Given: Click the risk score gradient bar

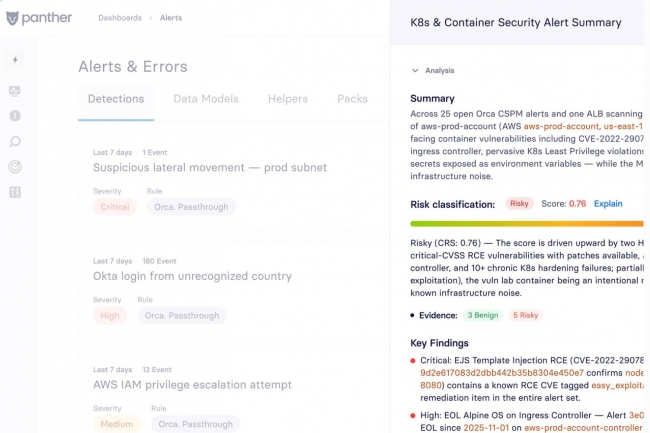Looking at the screenshot, I should tap(526, 224).
